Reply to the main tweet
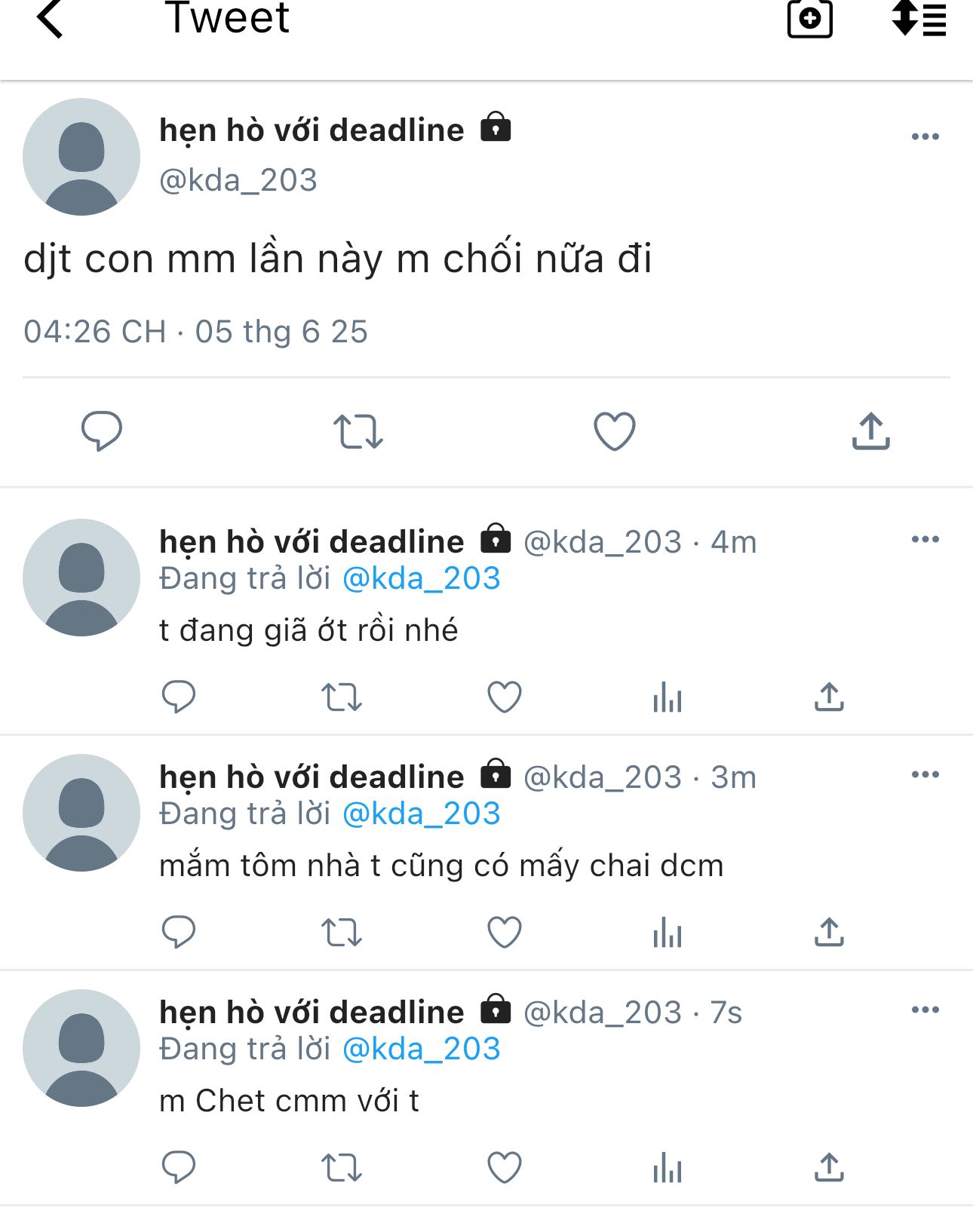Screen dimensions: 973x1232 pos(102,431)
